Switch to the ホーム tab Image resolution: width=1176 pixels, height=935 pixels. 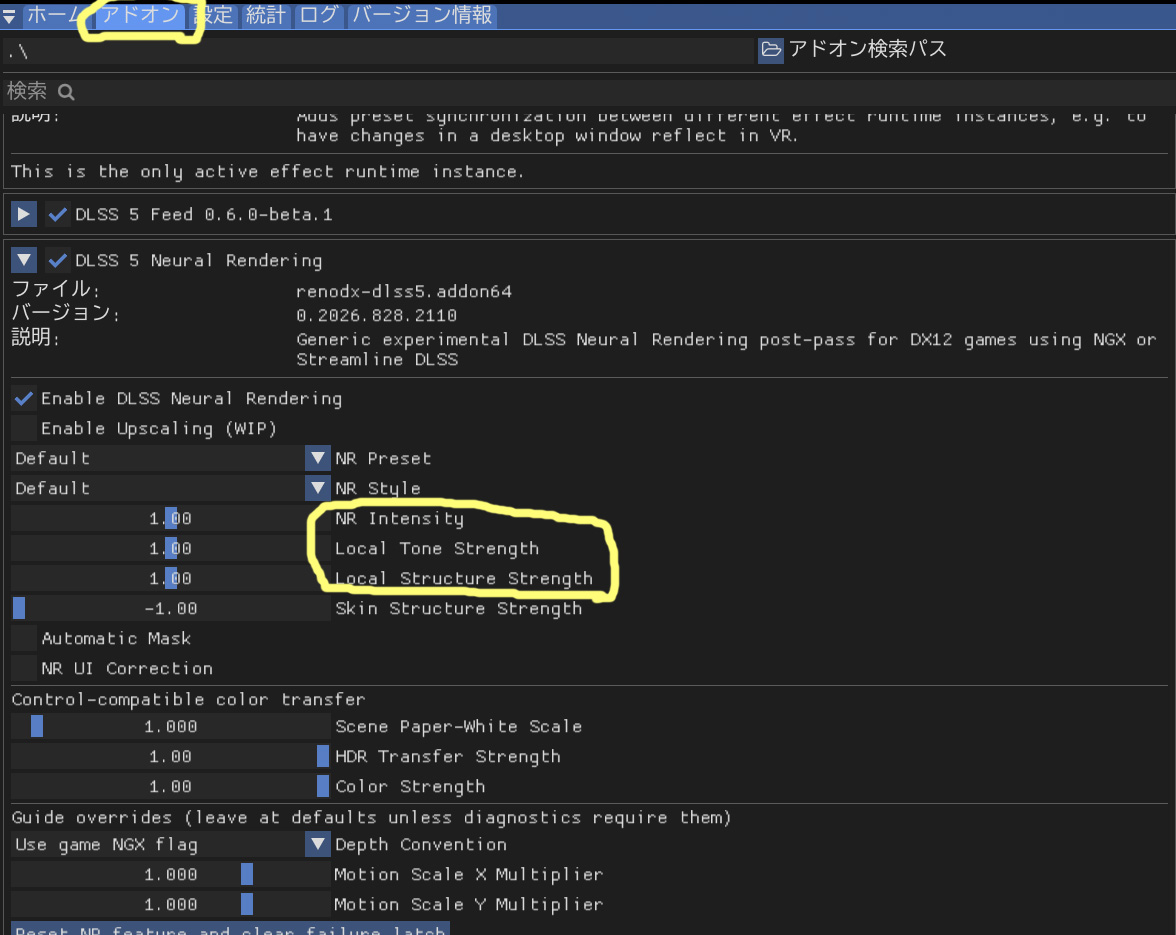click(x=52, y=15)
